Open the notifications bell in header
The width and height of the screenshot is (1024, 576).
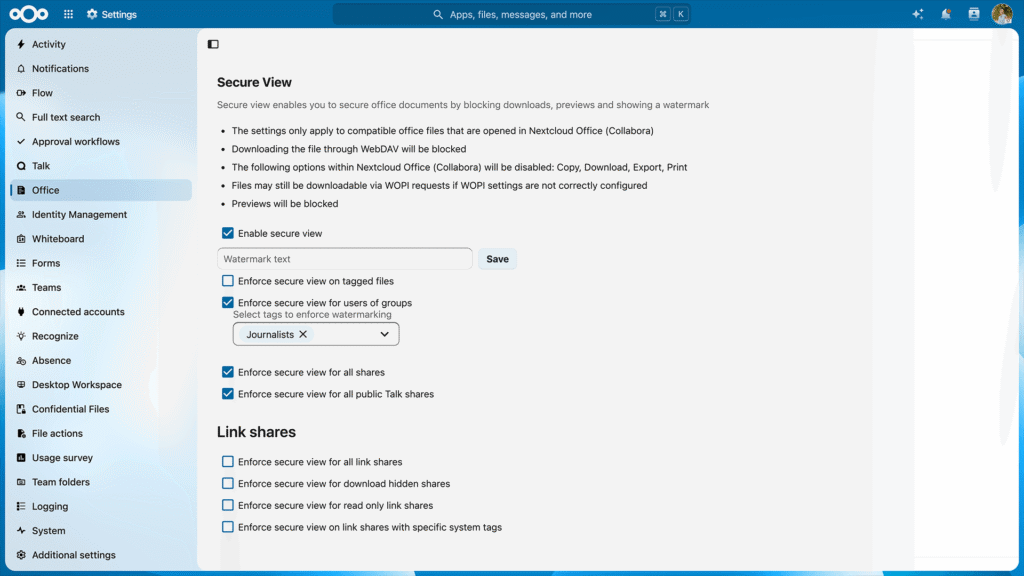pos(946,14)
